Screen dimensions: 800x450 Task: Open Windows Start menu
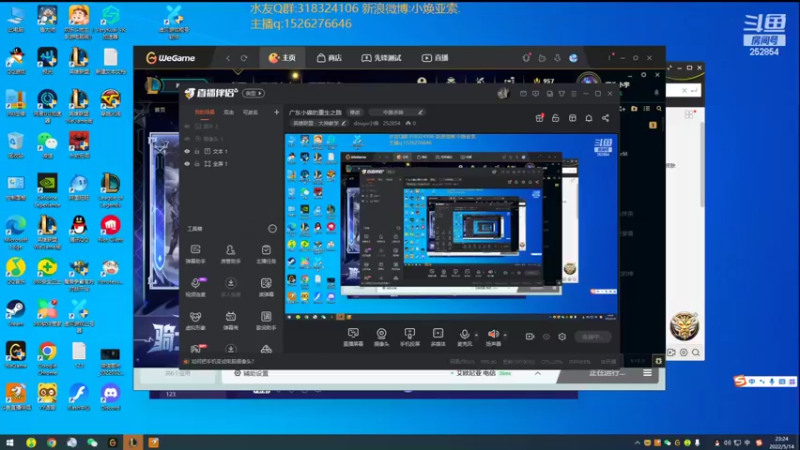(10, 442)
